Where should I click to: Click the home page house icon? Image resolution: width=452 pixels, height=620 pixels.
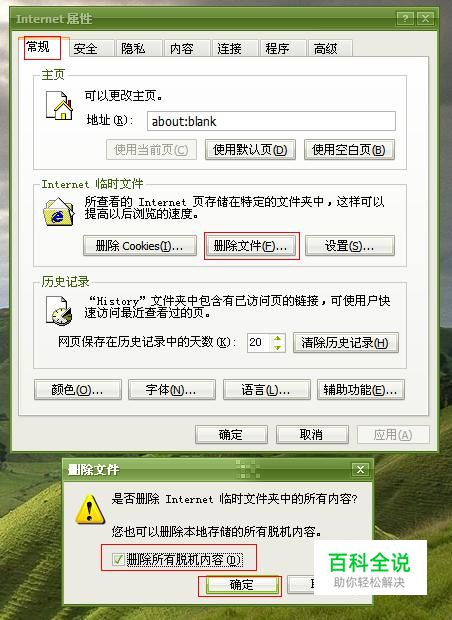point(60,105)
